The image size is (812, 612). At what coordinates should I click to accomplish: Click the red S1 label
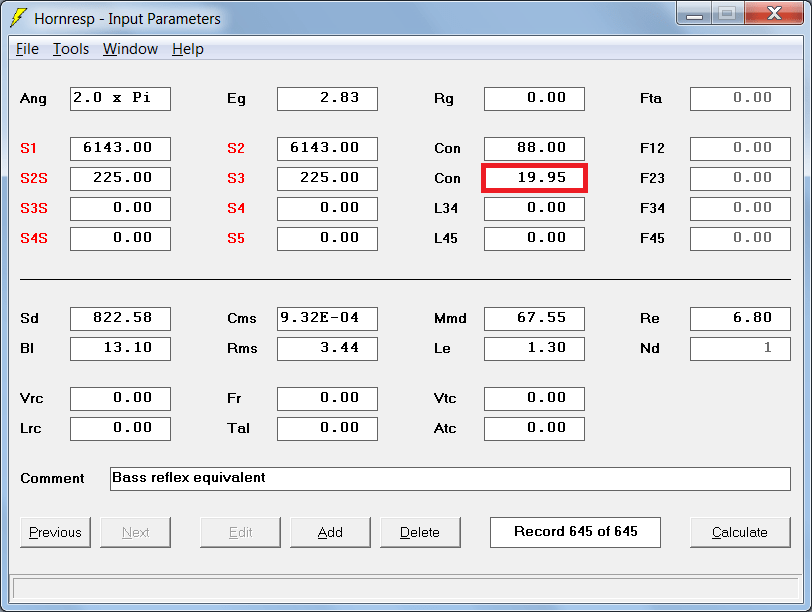click(x=28, y=149)
